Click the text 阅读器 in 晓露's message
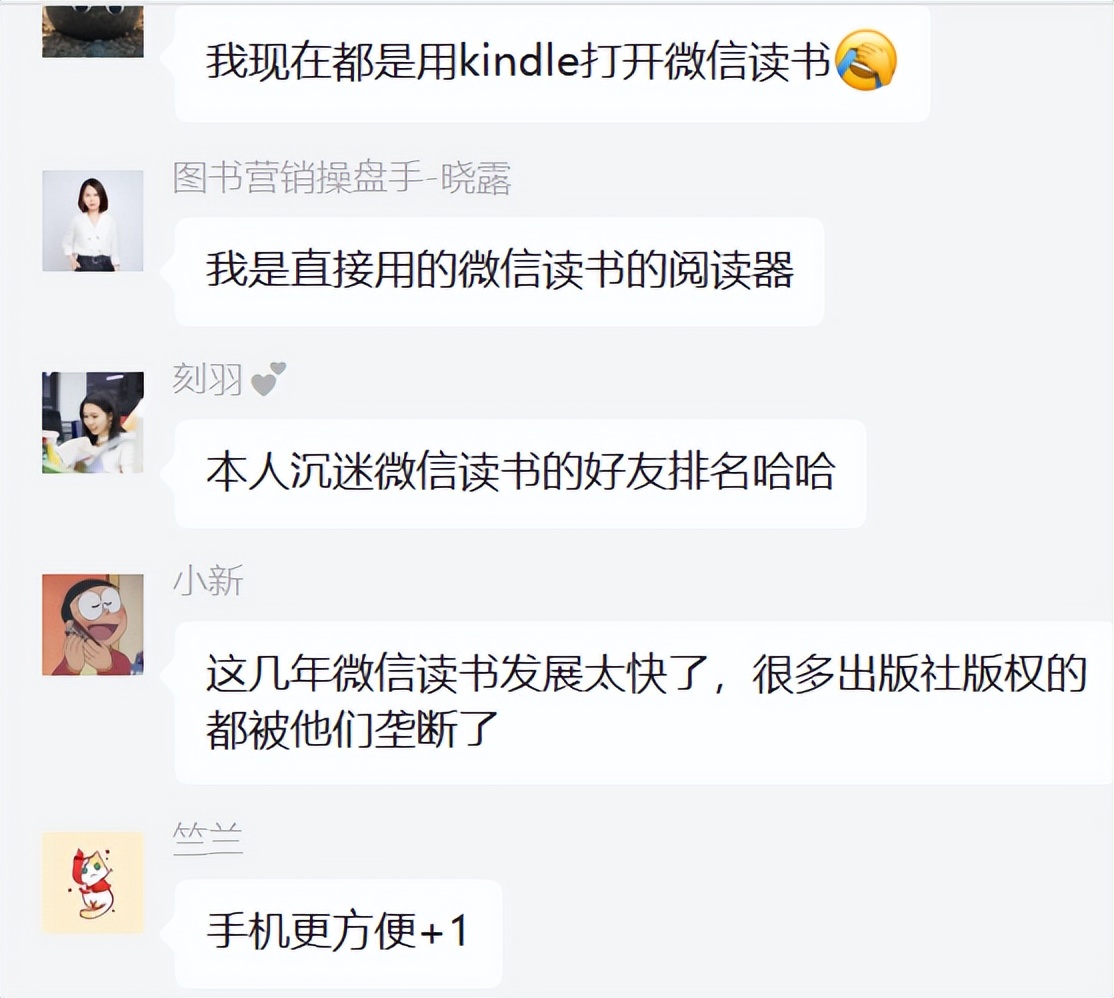 (x=730, y=270)
